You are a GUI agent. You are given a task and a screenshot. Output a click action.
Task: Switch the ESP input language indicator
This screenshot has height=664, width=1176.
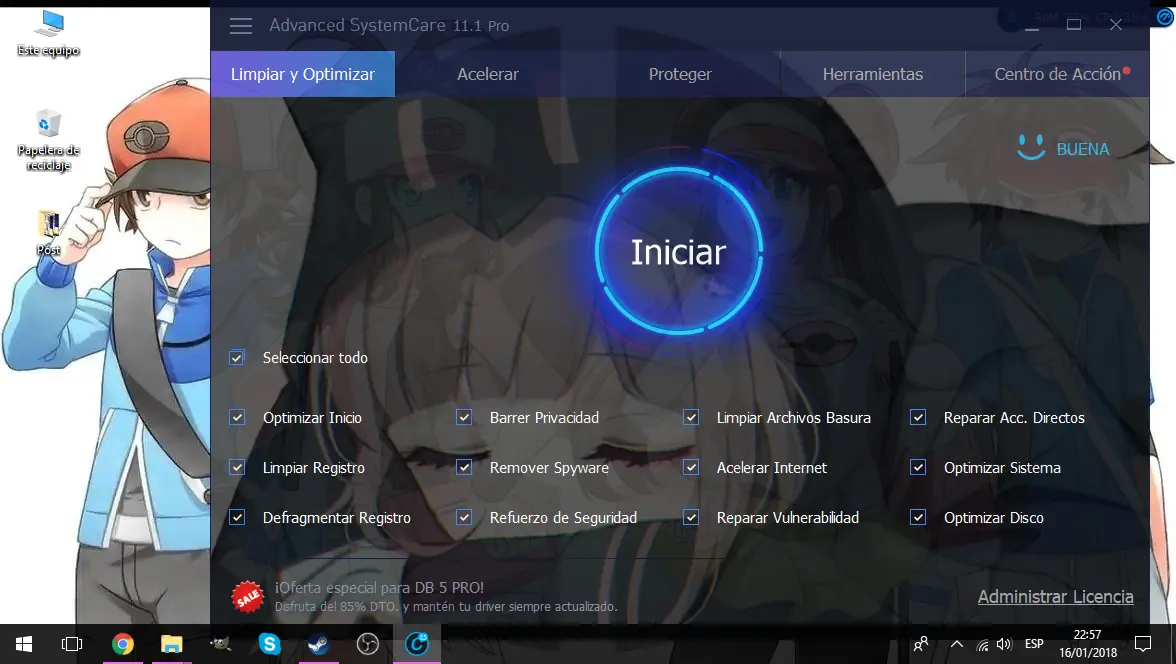coord(1034,644)
